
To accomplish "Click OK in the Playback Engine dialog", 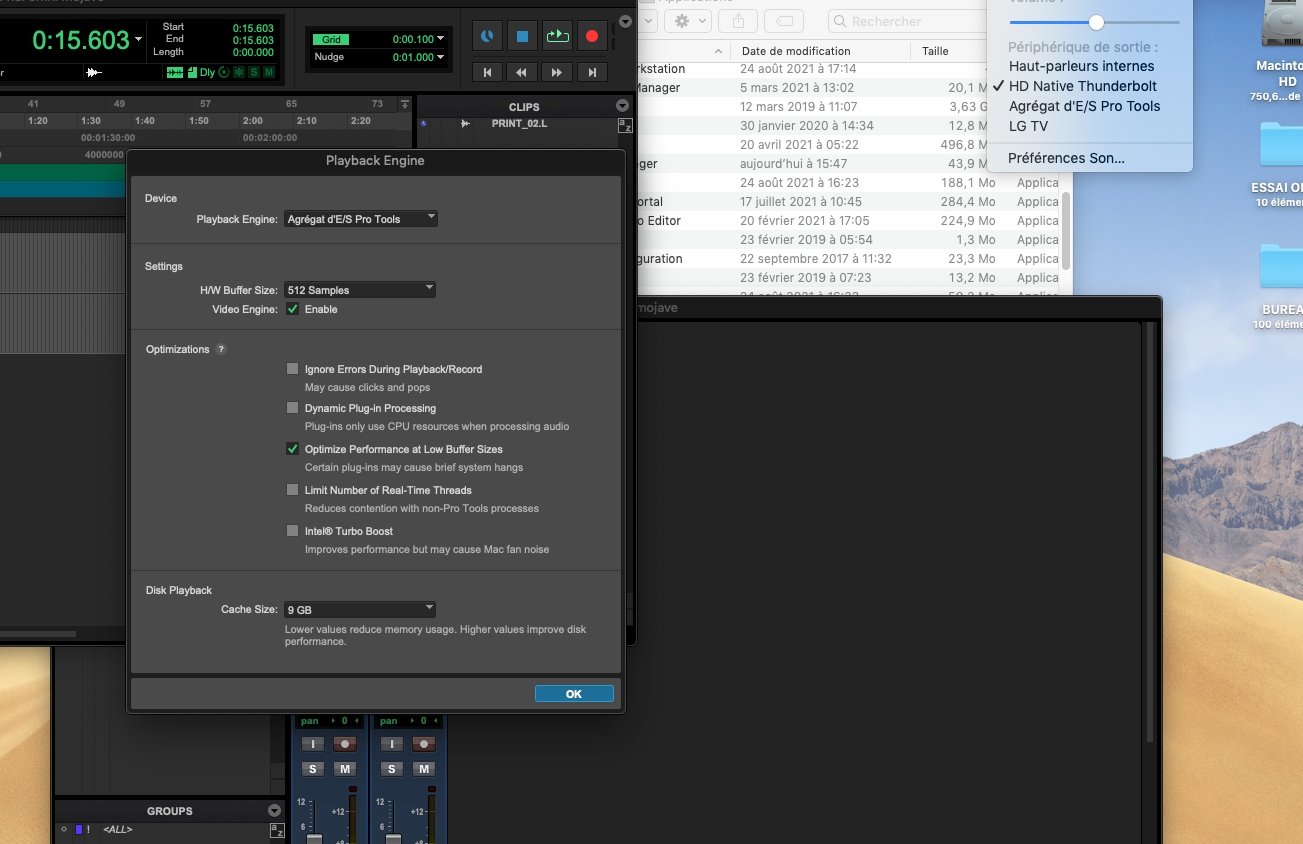I will pyautogui.click(x=574, y=694).
